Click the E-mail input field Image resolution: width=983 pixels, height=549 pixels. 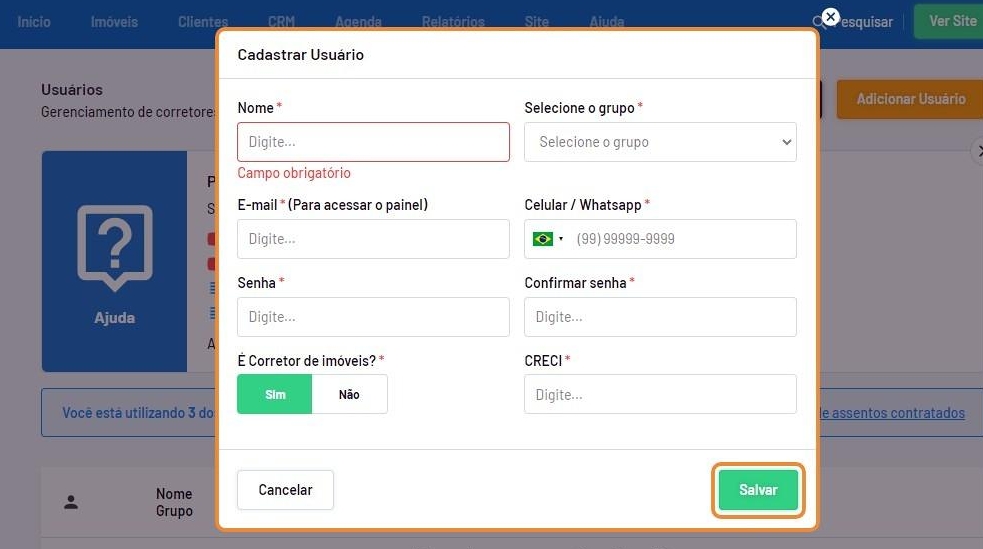point(373,239)
